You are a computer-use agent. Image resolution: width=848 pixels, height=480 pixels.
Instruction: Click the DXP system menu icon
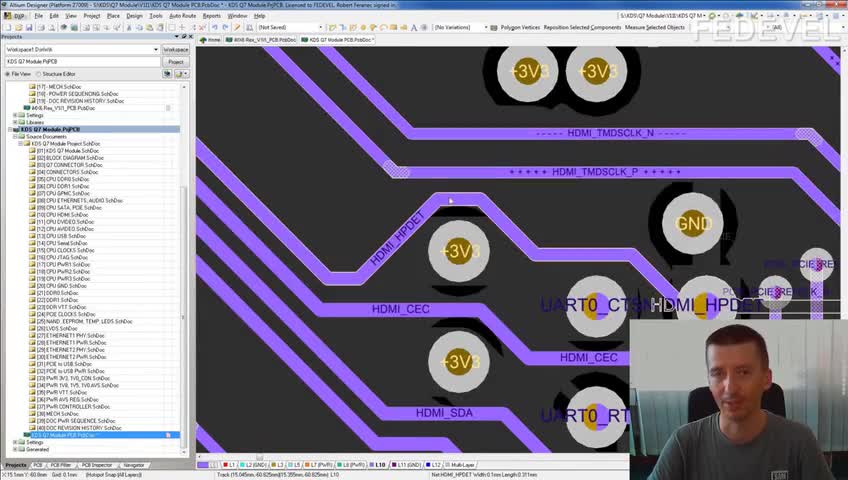[x=15, y=16]
